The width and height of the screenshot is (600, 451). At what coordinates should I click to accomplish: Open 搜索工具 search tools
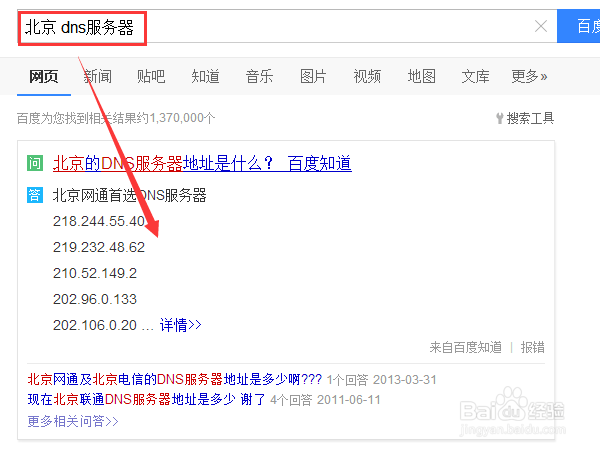tap(530, 118)
